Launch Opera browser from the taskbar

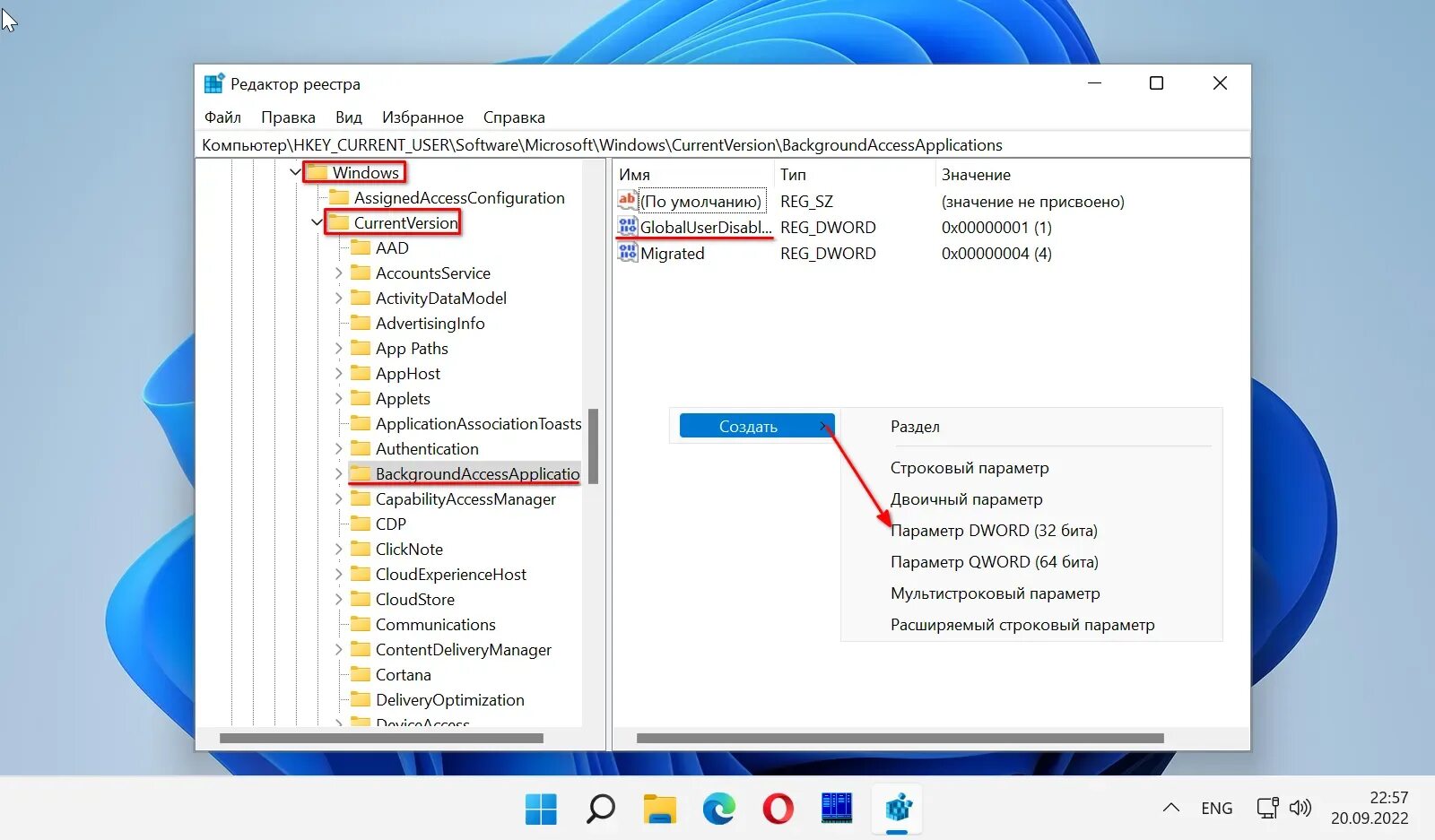778,809
